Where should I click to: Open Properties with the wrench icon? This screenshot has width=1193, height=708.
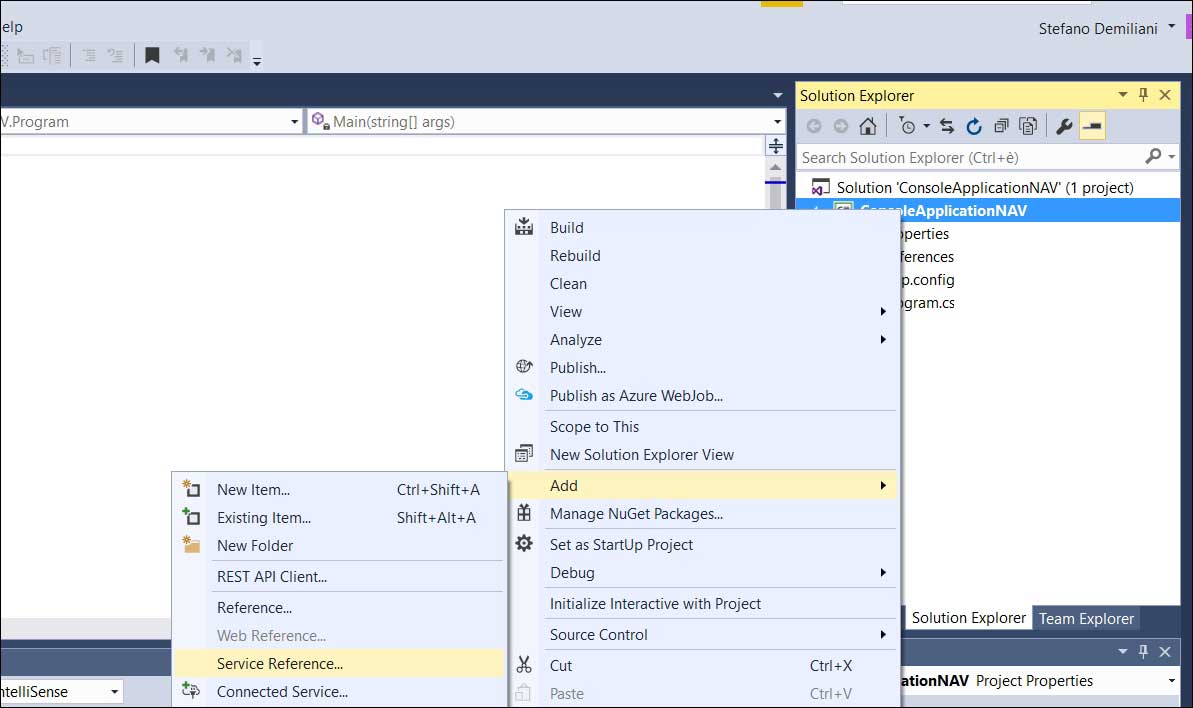[1064, 126]
